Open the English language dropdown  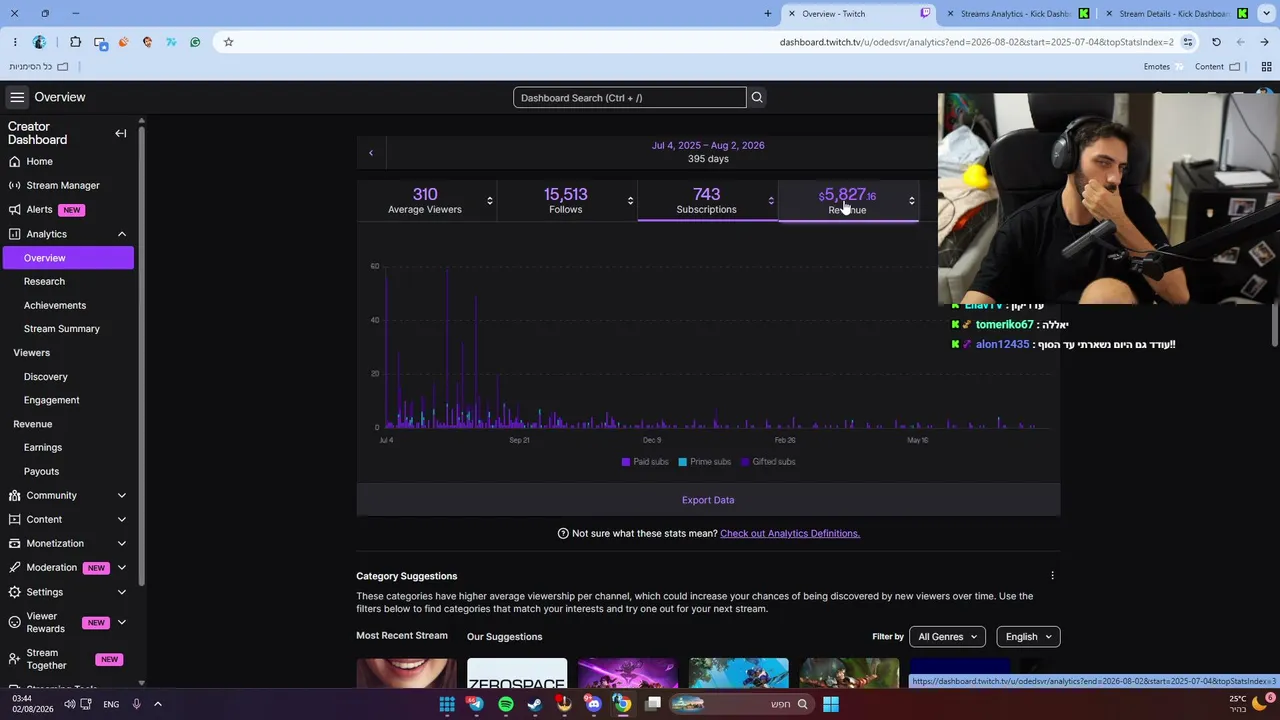click(x=1028, y=636)
